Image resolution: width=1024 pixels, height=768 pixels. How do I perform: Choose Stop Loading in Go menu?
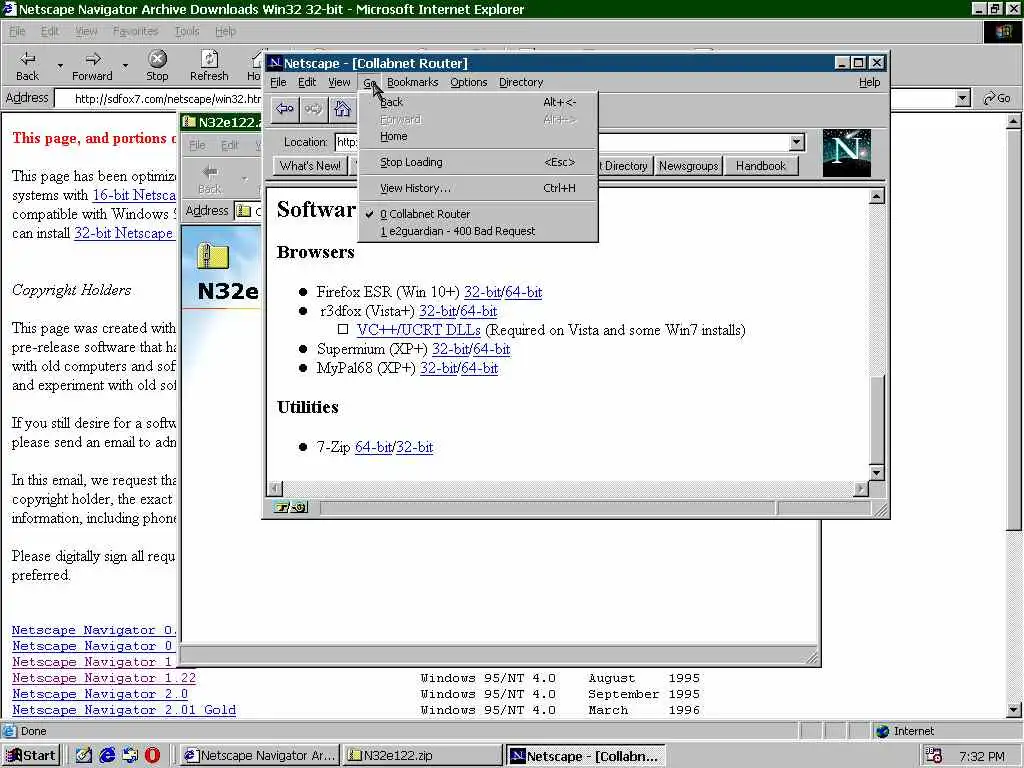[478, 162]
